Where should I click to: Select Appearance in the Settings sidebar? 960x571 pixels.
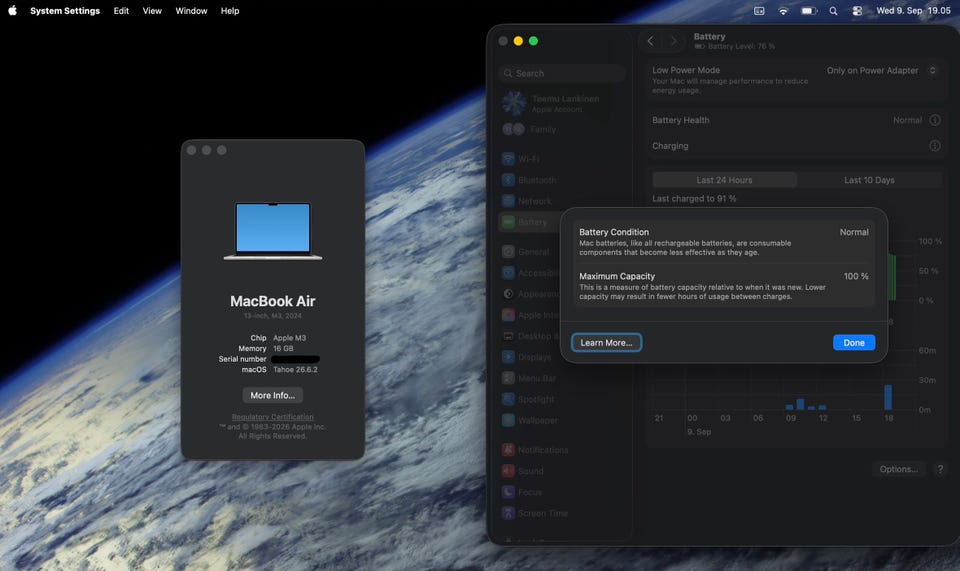click(x=530, y=294)
